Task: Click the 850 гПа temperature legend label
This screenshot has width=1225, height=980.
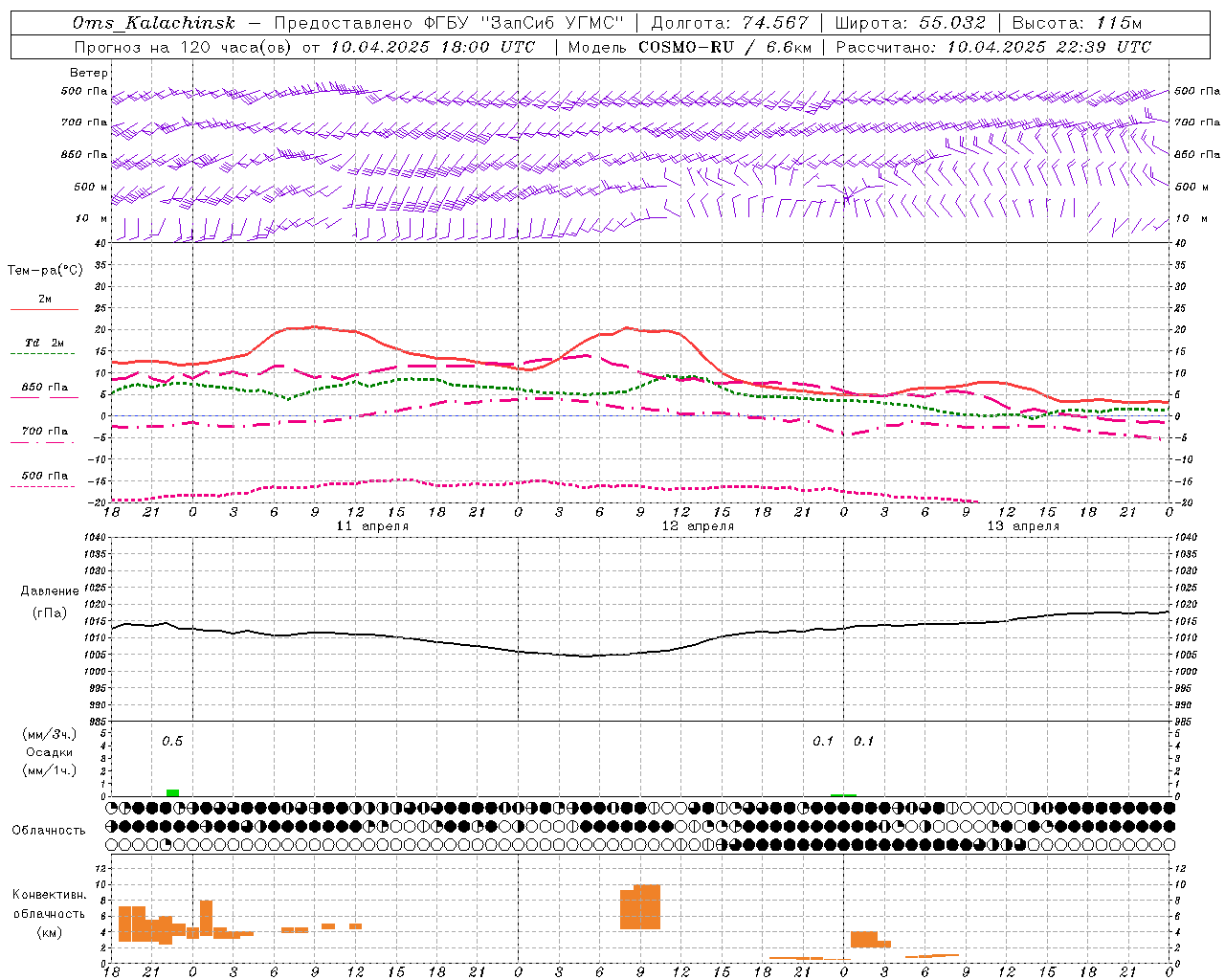Action: (45, 388)
